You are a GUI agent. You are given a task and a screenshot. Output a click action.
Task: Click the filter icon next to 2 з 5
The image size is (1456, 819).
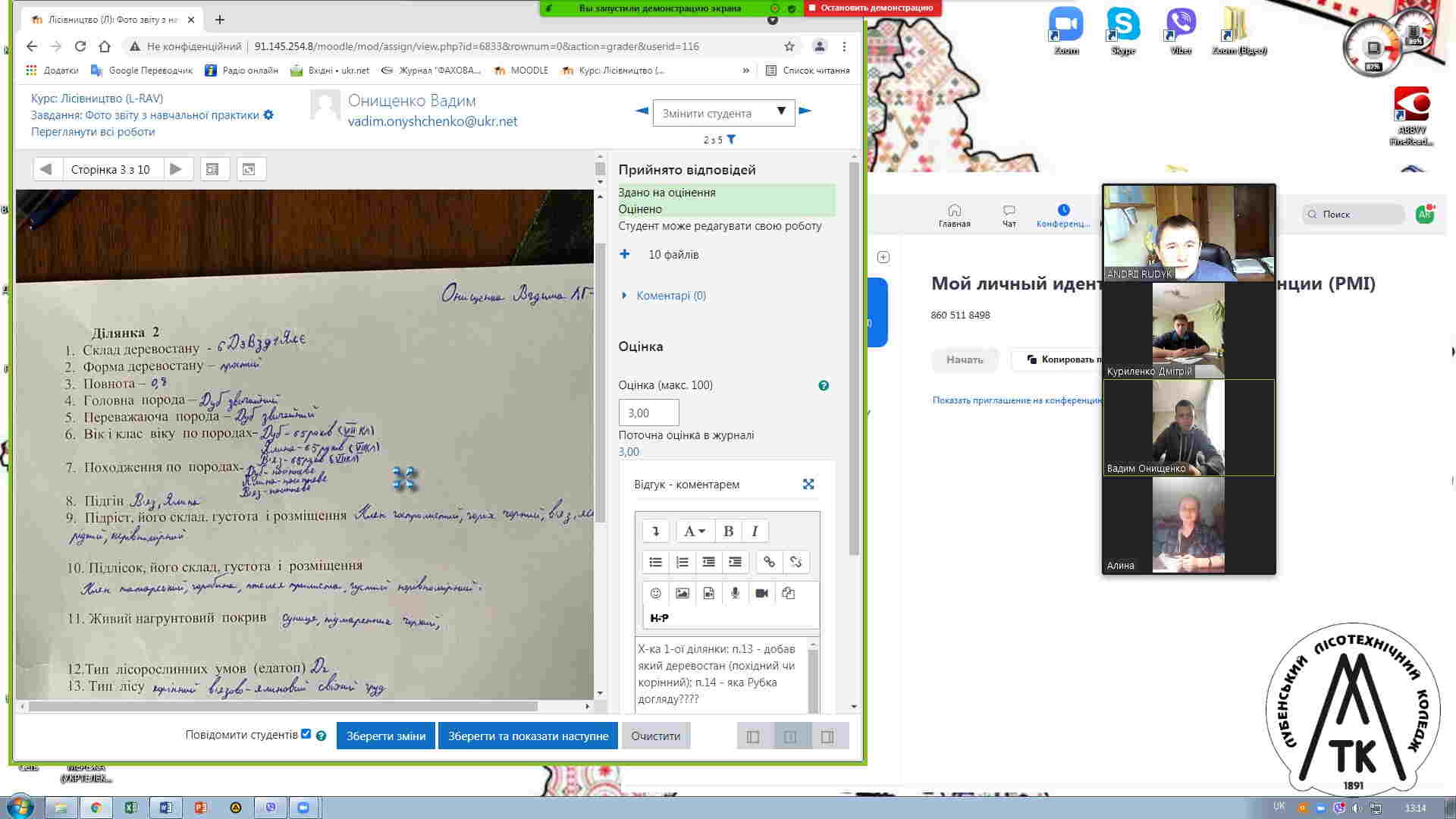click(731, 140)
